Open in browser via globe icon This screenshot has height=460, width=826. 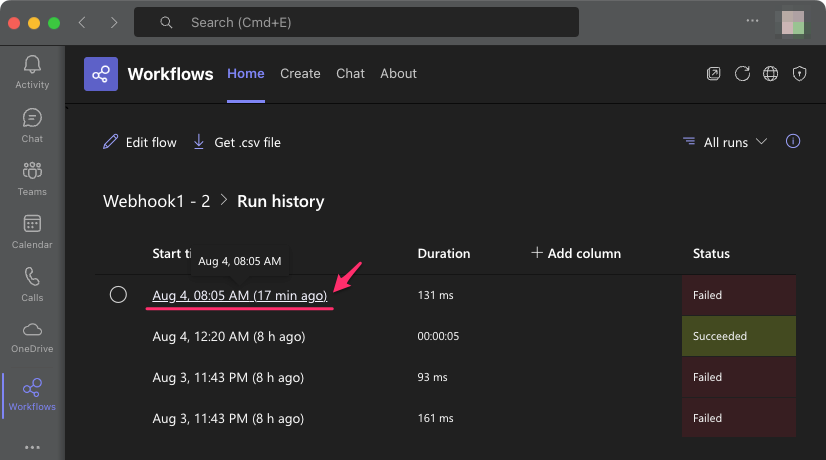click(771, 73)
